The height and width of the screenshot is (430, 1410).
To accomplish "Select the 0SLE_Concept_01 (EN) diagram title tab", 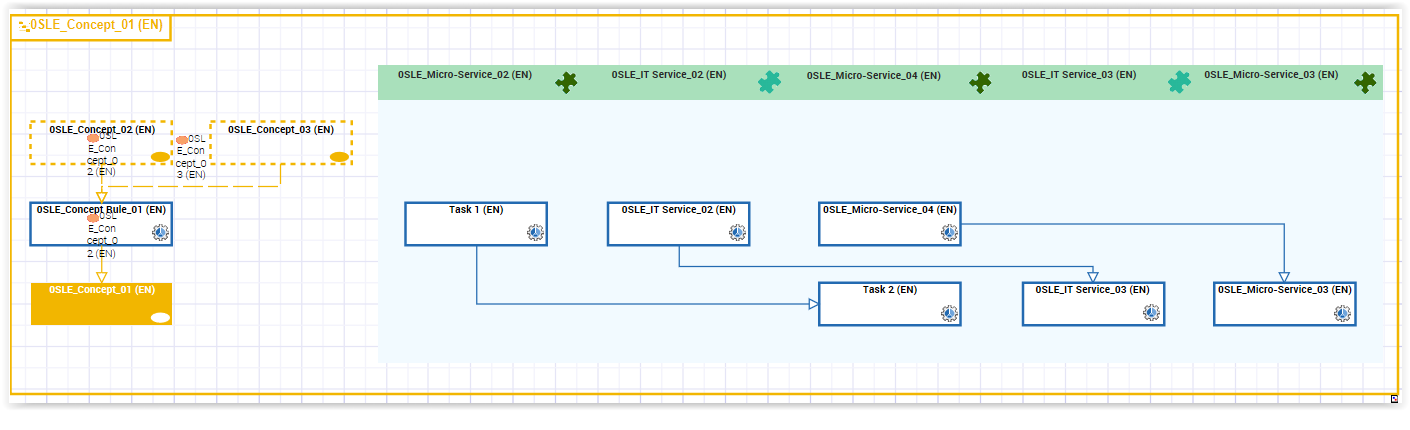I will click(90, 26).
